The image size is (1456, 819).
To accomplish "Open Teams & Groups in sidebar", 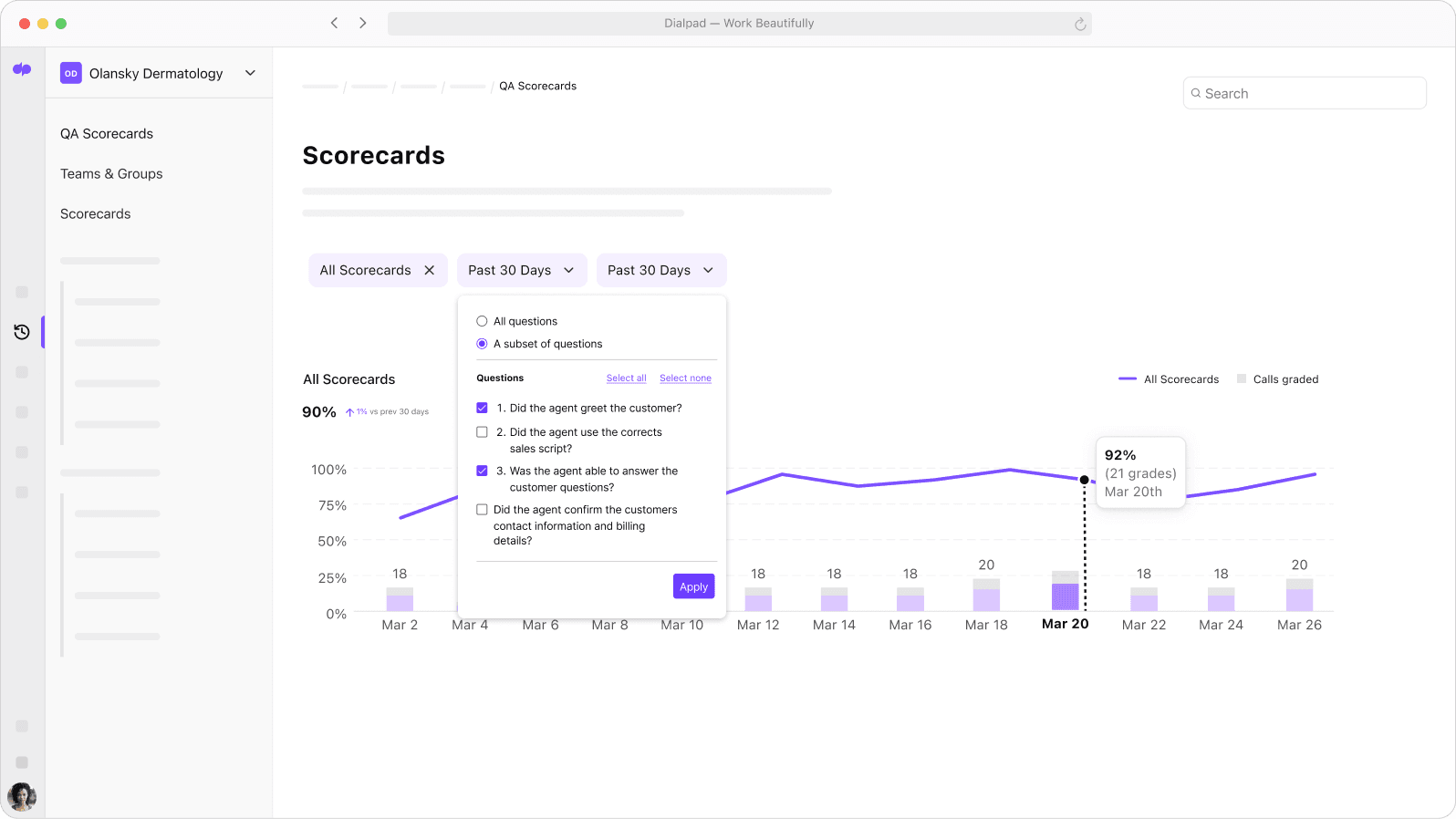I will pyautogui.click(x=111, y=174).
